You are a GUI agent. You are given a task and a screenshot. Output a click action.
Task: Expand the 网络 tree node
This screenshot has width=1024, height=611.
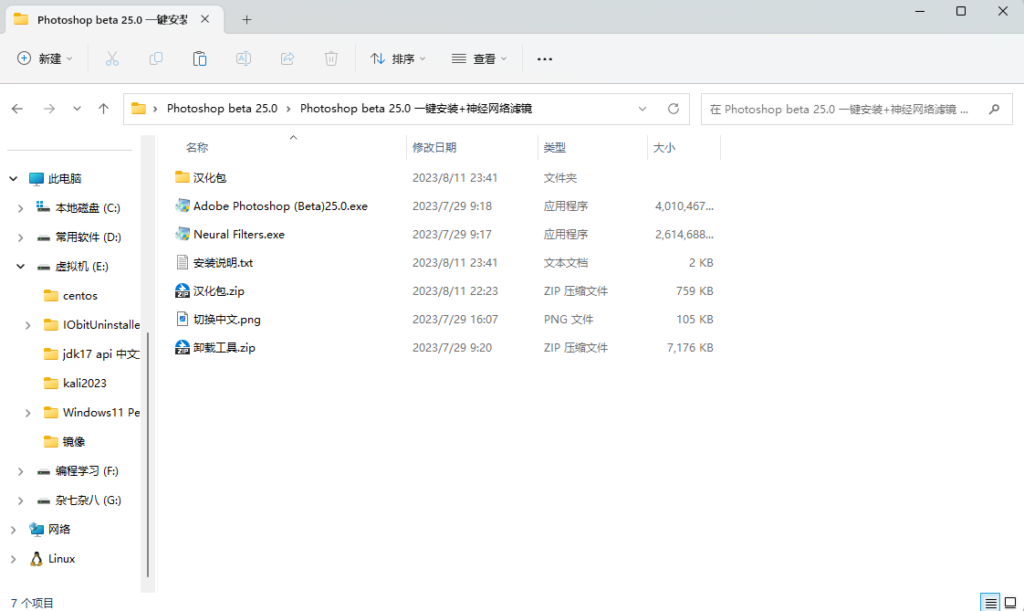[x=13, y=529]
